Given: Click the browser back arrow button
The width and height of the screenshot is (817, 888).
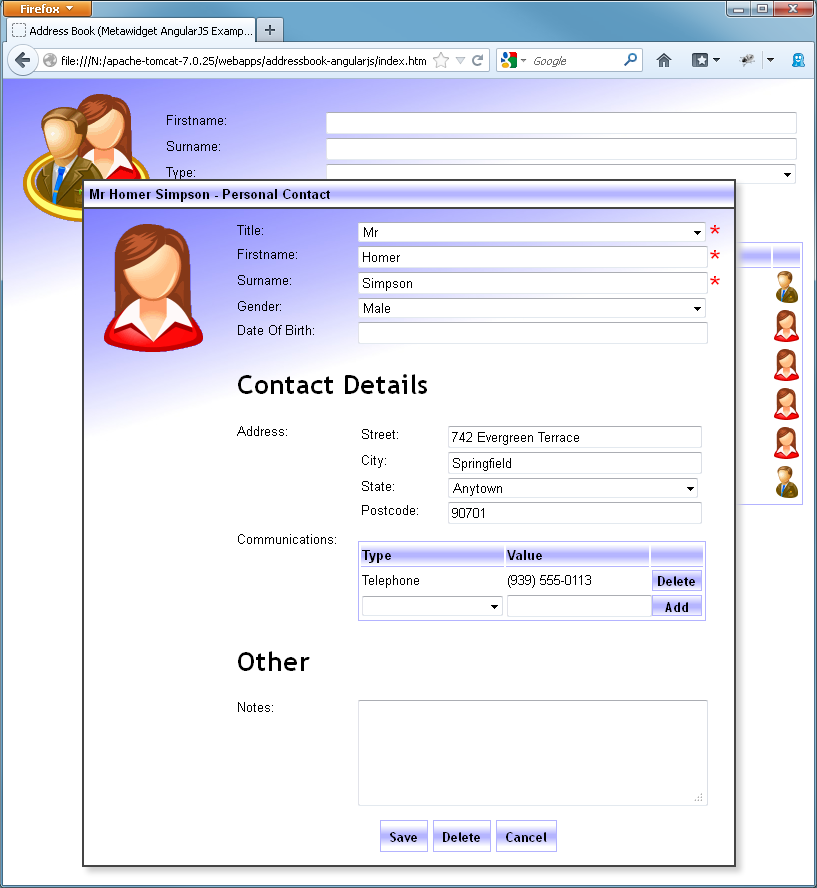Looking at the screenshot, I should coord(23,60).
